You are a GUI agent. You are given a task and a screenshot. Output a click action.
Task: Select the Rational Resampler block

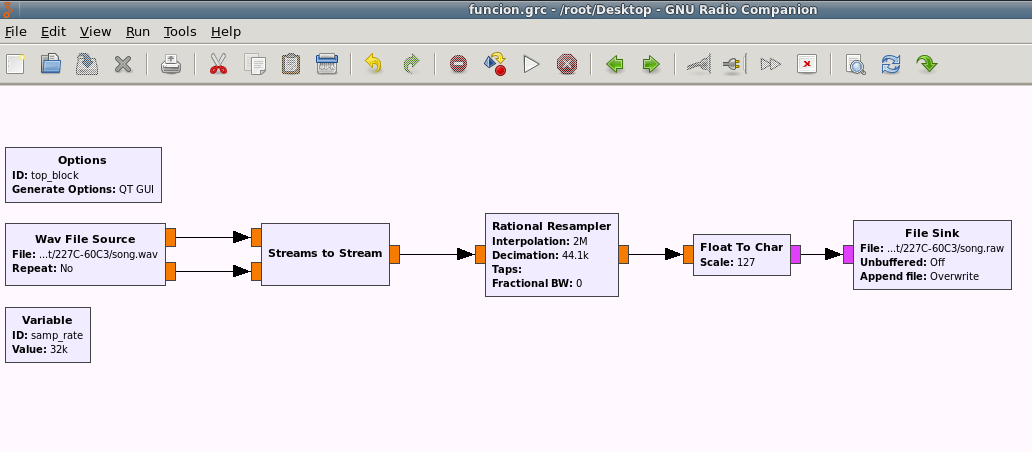pyautogui.click(x=552, y=255)
